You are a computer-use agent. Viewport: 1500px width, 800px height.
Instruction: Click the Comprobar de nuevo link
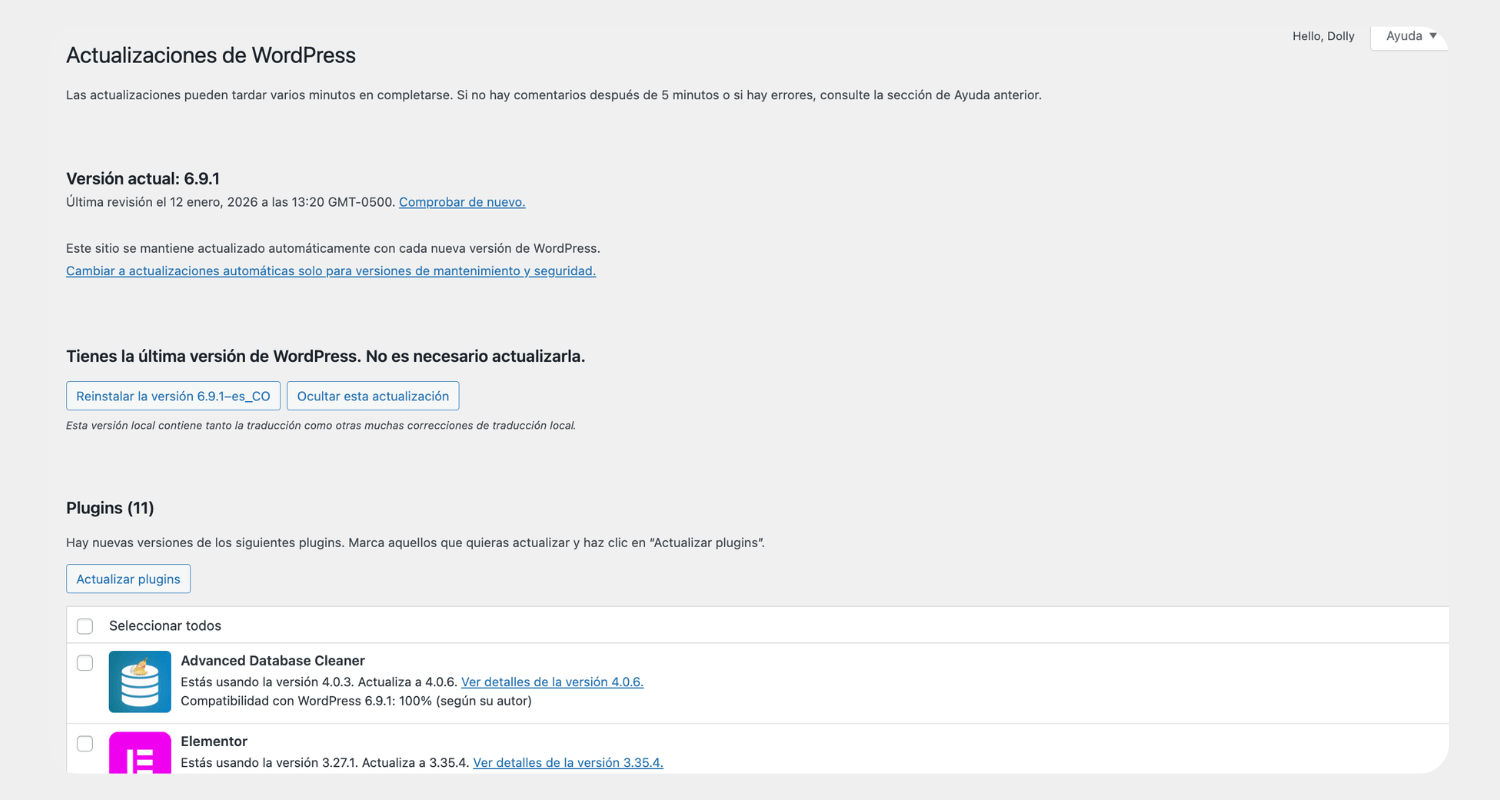pyautogui.click(x=462, y=201)
